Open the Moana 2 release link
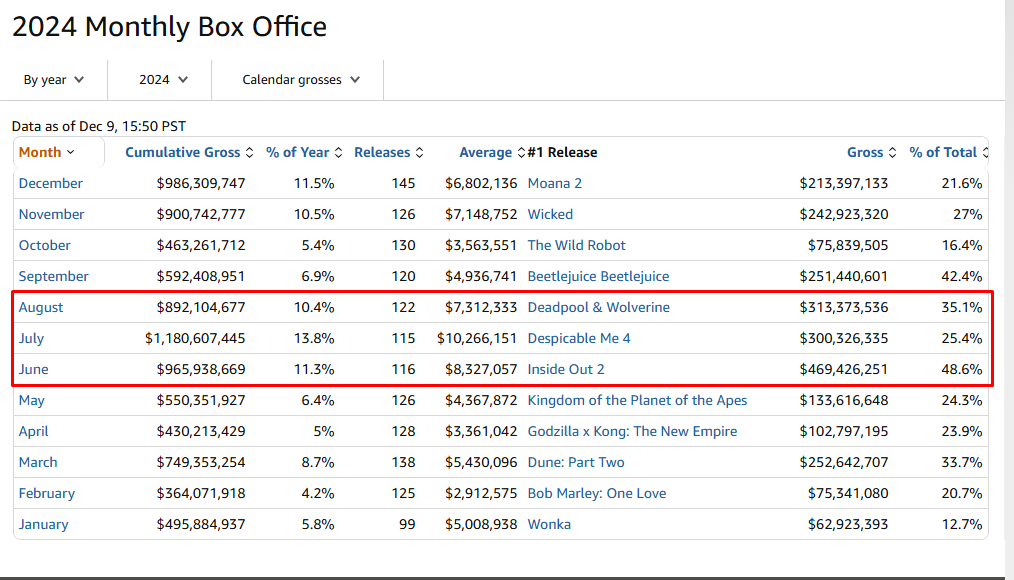Viewport: 1014px width, 580px height. pos(554,184)
